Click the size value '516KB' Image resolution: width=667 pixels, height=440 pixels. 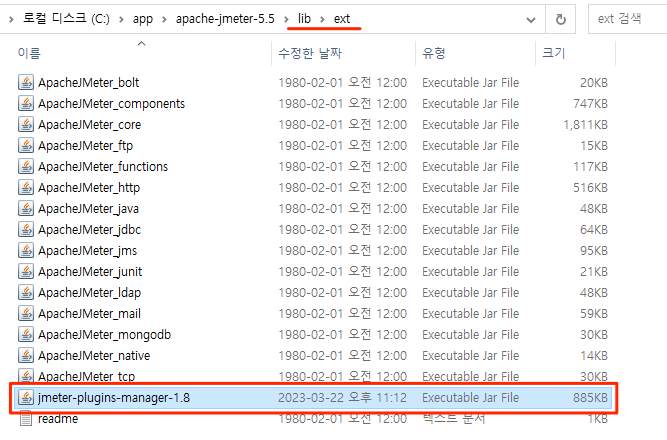pyautogui.click(x=590, y=188)
